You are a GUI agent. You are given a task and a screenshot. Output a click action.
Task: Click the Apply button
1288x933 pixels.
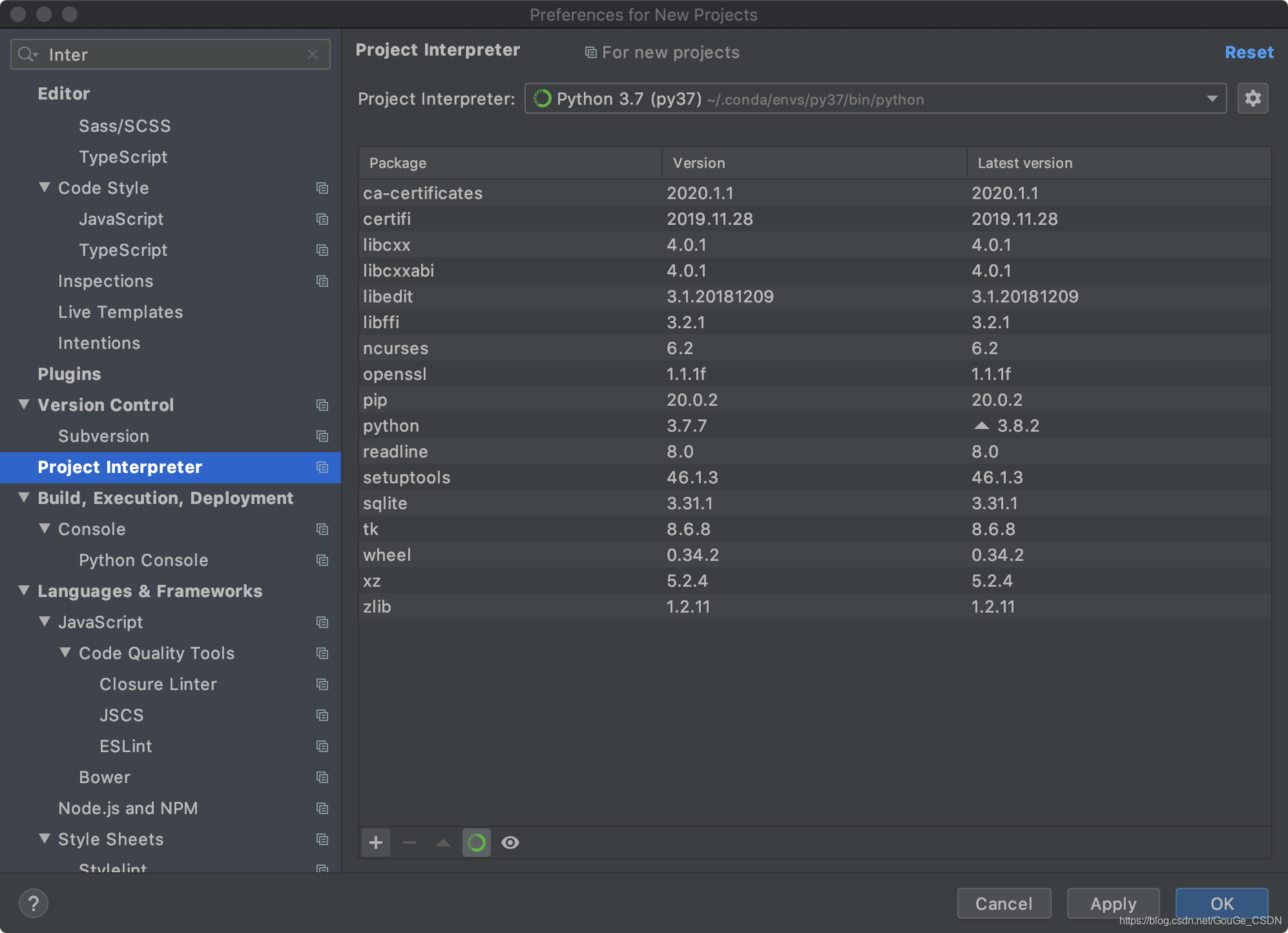1114,903
